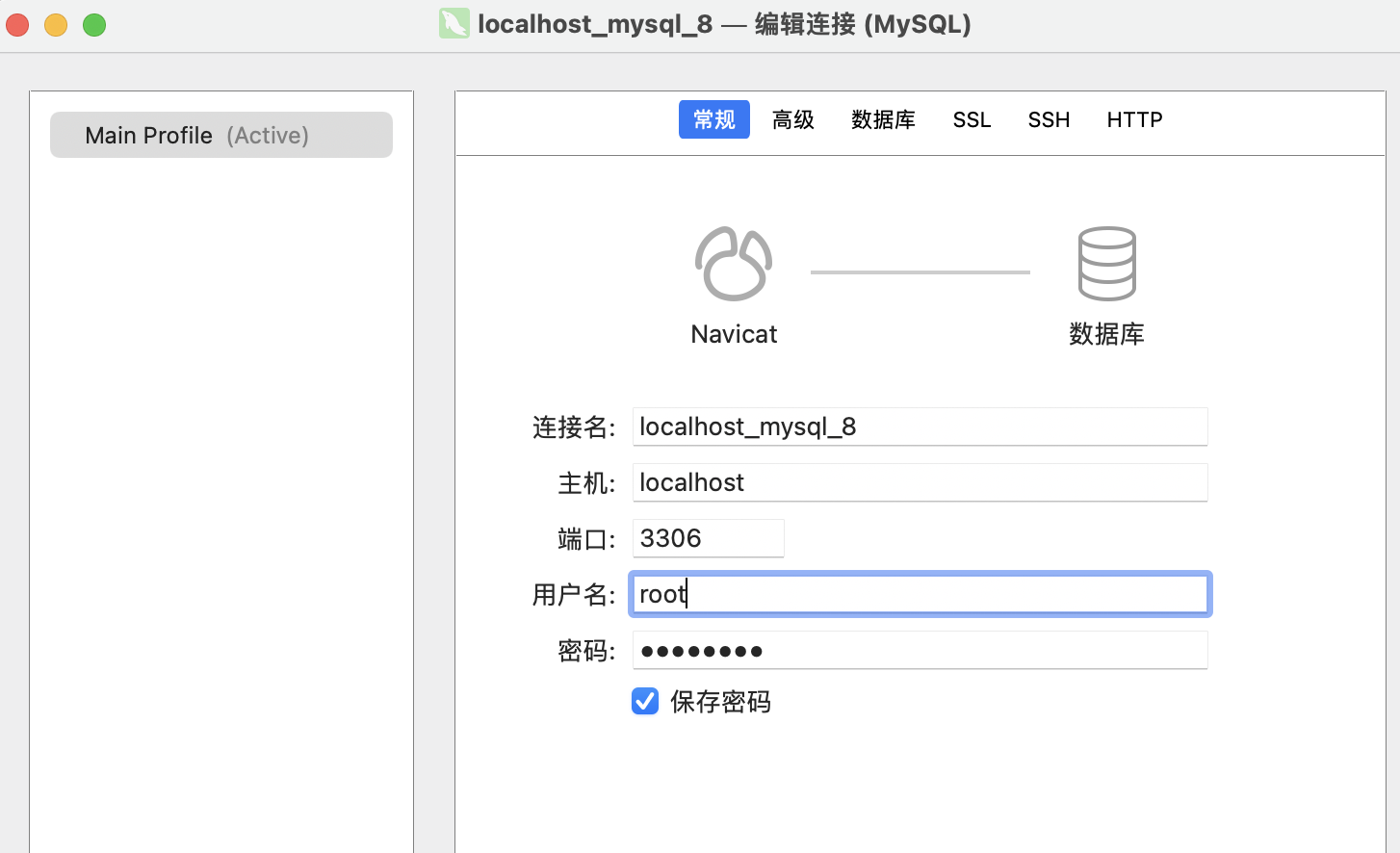Open the 高级 tab
Screen dimensions: 1400x853
pyautogui.click(x=792, y=119)
